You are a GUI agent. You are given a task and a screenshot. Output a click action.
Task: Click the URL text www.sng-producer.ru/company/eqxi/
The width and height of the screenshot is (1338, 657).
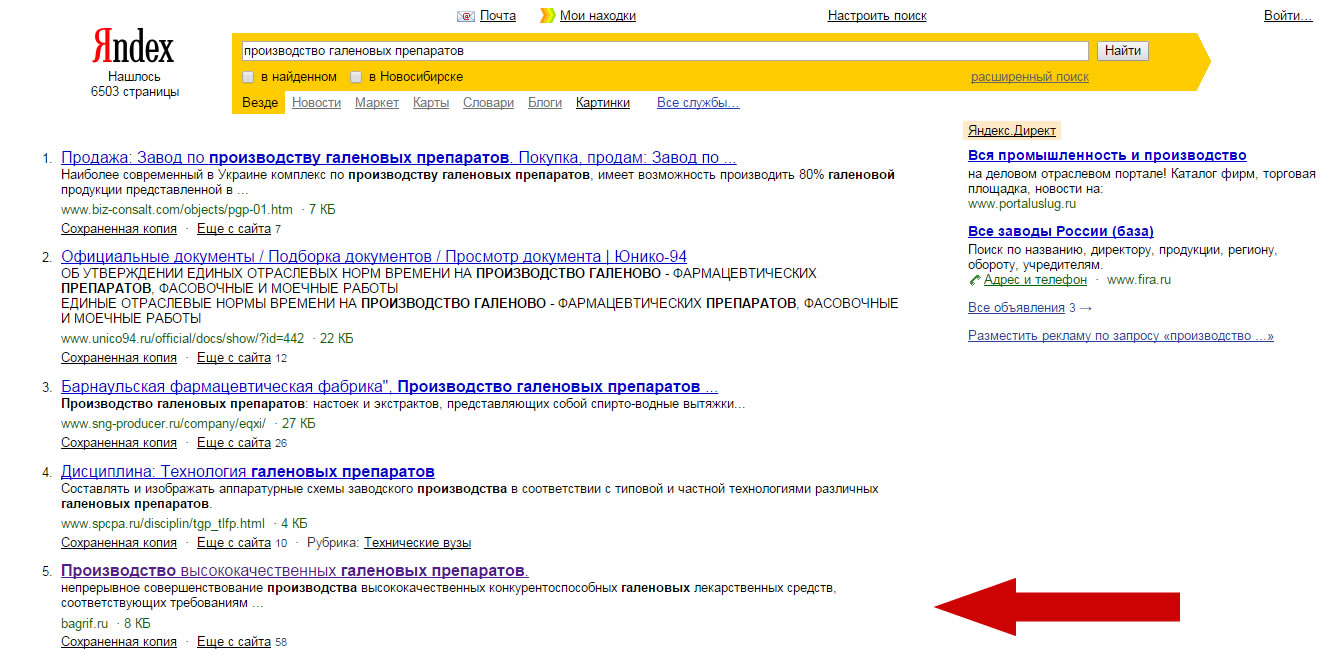164,424
